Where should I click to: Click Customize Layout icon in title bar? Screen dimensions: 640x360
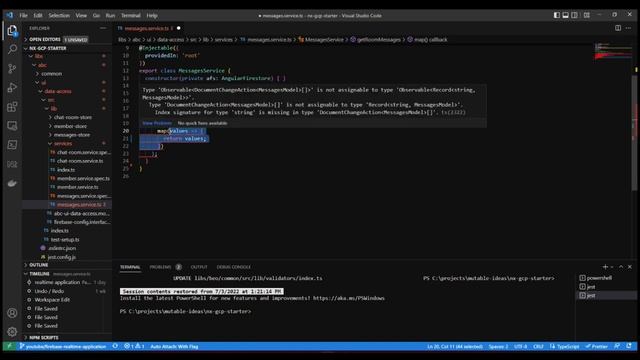pos(587,15)
